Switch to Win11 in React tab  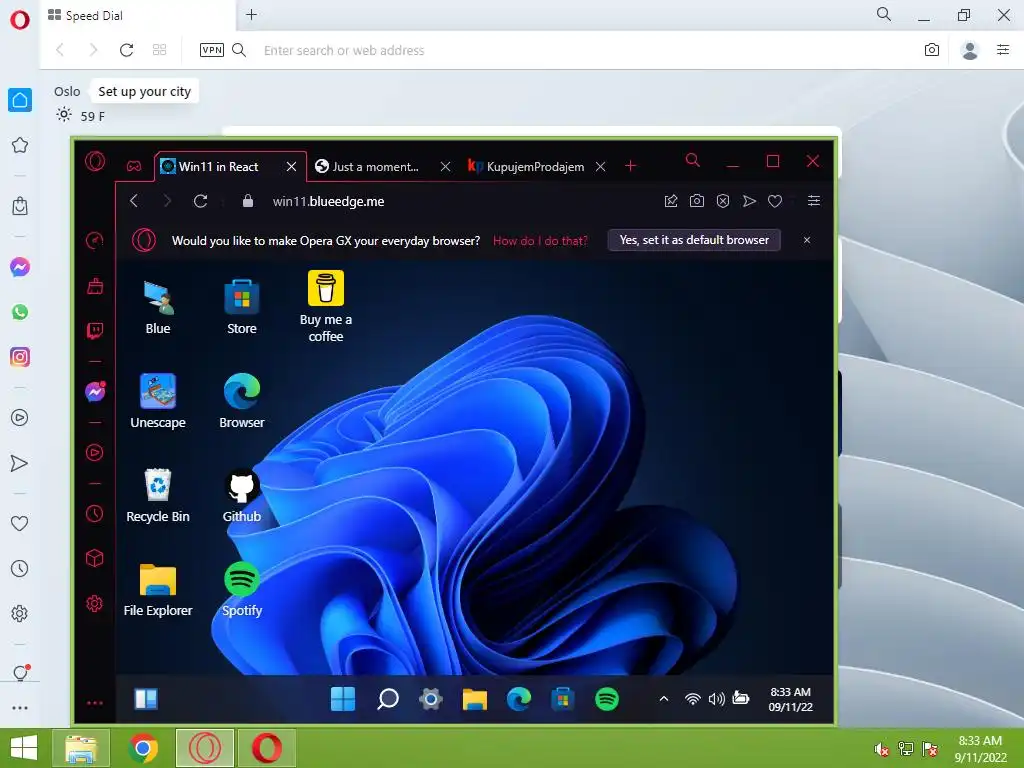(x=230, y=167)
